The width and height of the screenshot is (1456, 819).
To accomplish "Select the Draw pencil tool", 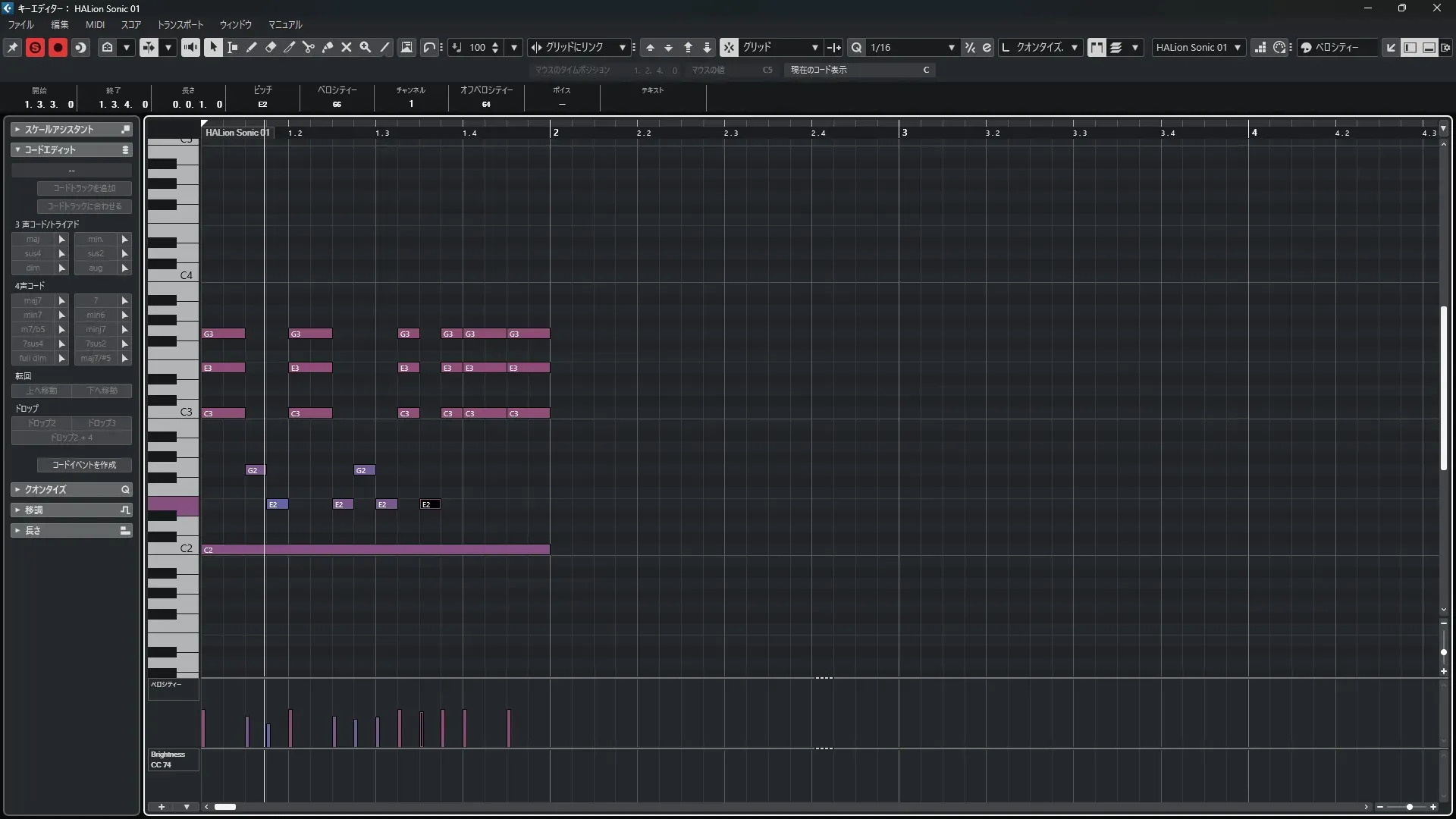I will coord(252,47).
